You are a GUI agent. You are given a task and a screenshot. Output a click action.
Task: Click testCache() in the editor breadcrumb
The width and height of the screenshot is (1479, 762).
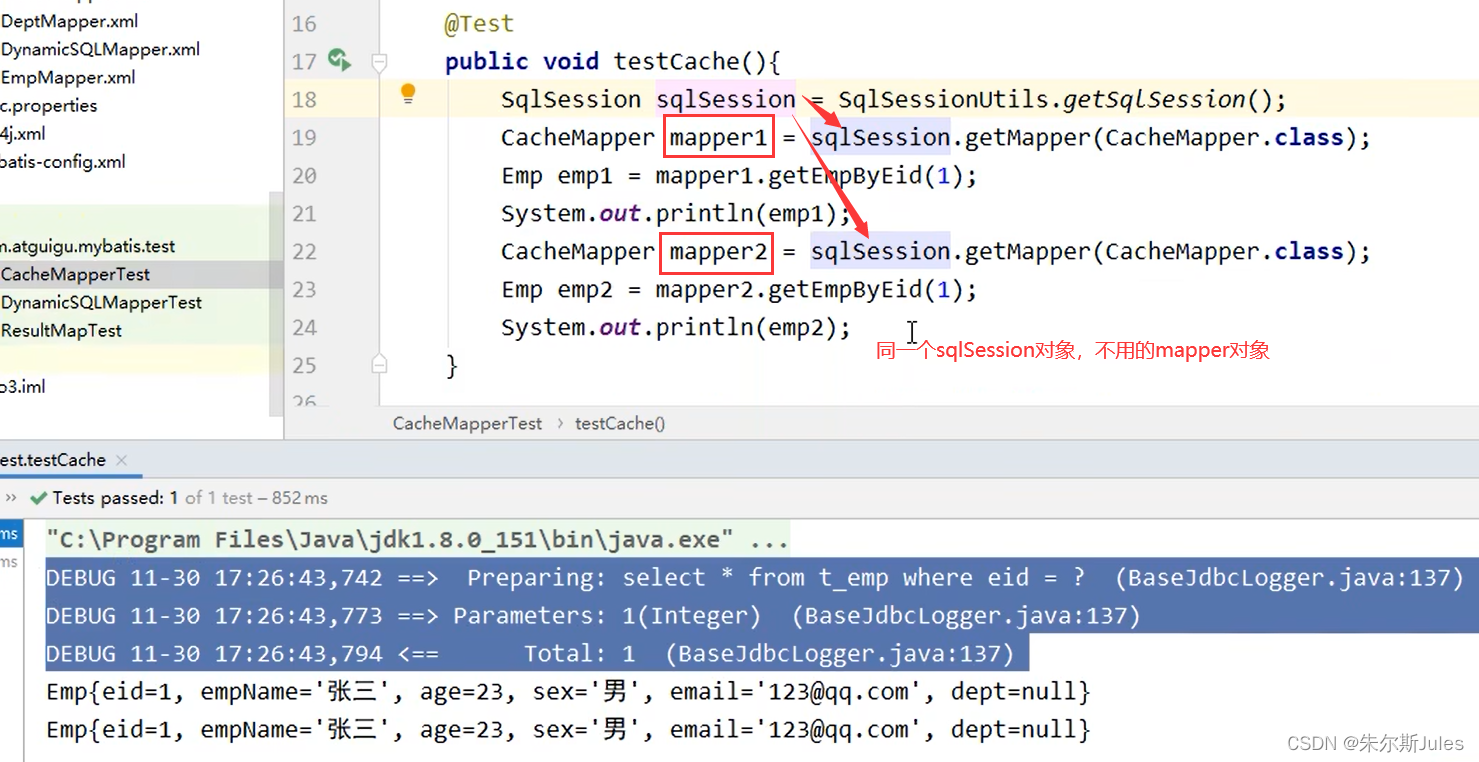click(620, 423)
